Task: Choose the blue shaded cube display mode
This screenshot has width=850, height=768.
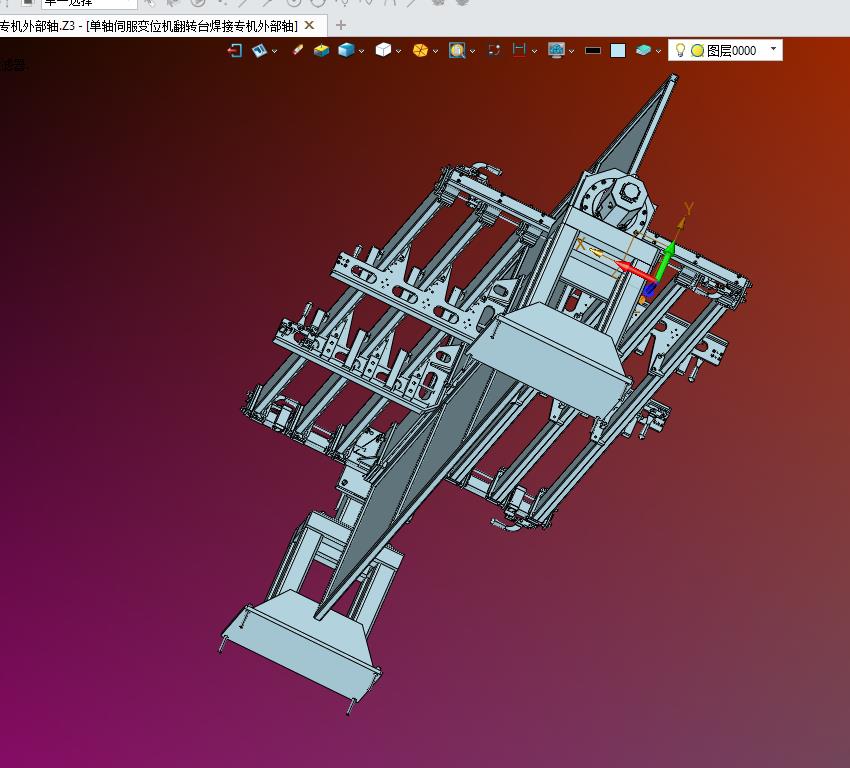Action: click(346, 50)
